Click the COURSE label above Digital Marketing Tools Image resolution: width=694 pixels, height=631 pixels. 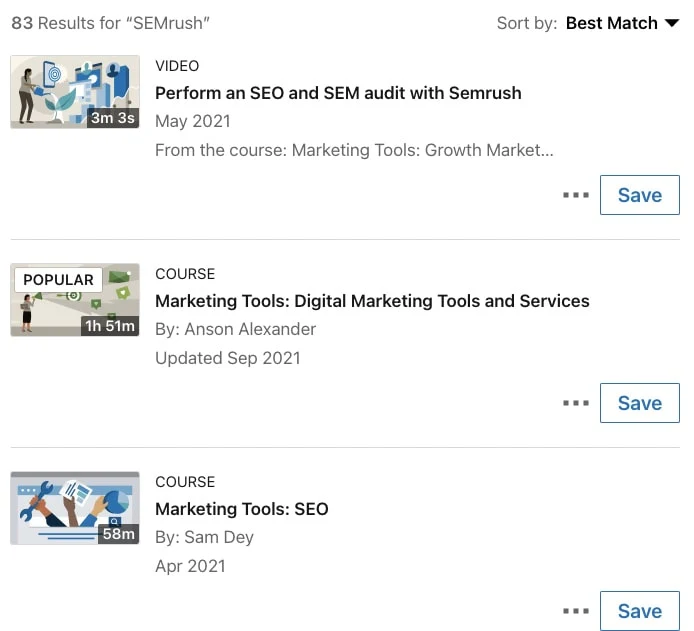pos(185,274)
